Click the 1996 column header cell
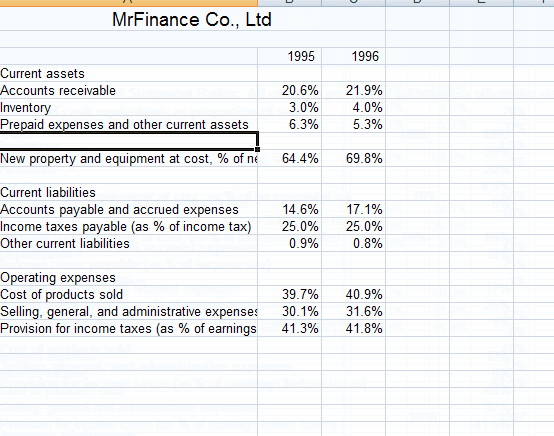554x436 pixels. [354, 56]
